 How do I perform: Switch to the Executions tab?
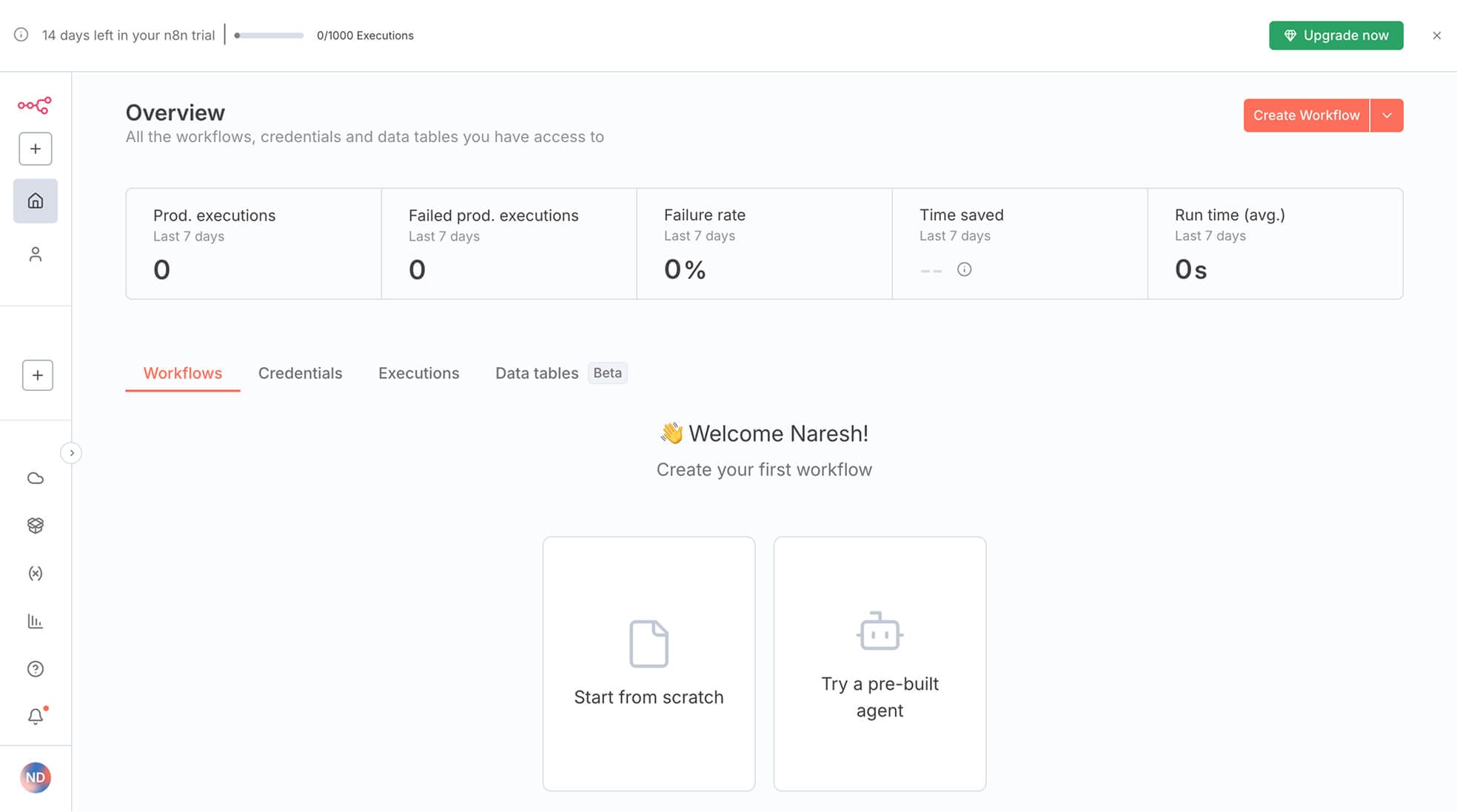[x=418, y=373]
